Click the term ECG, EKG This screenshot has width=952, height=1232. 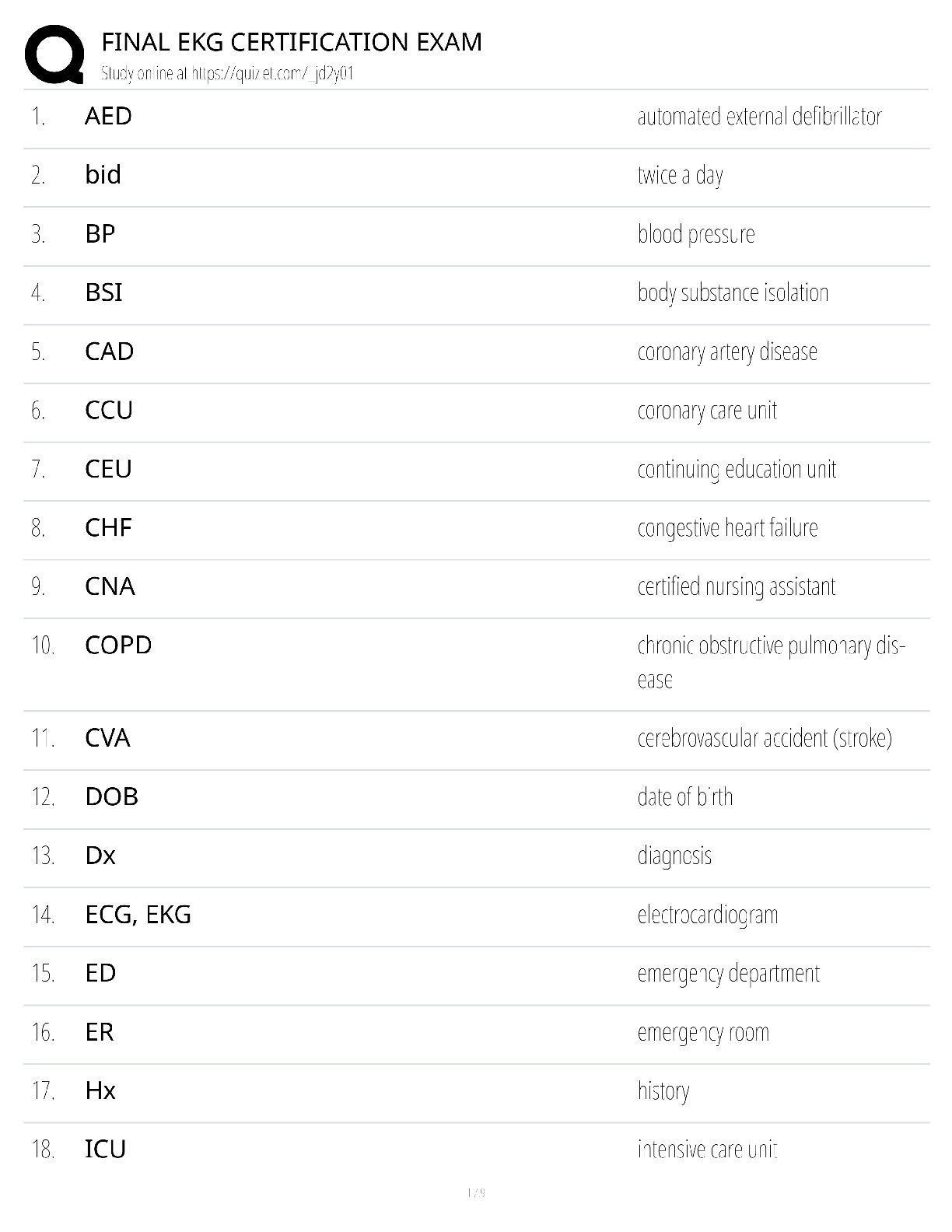tap(138, 915)
